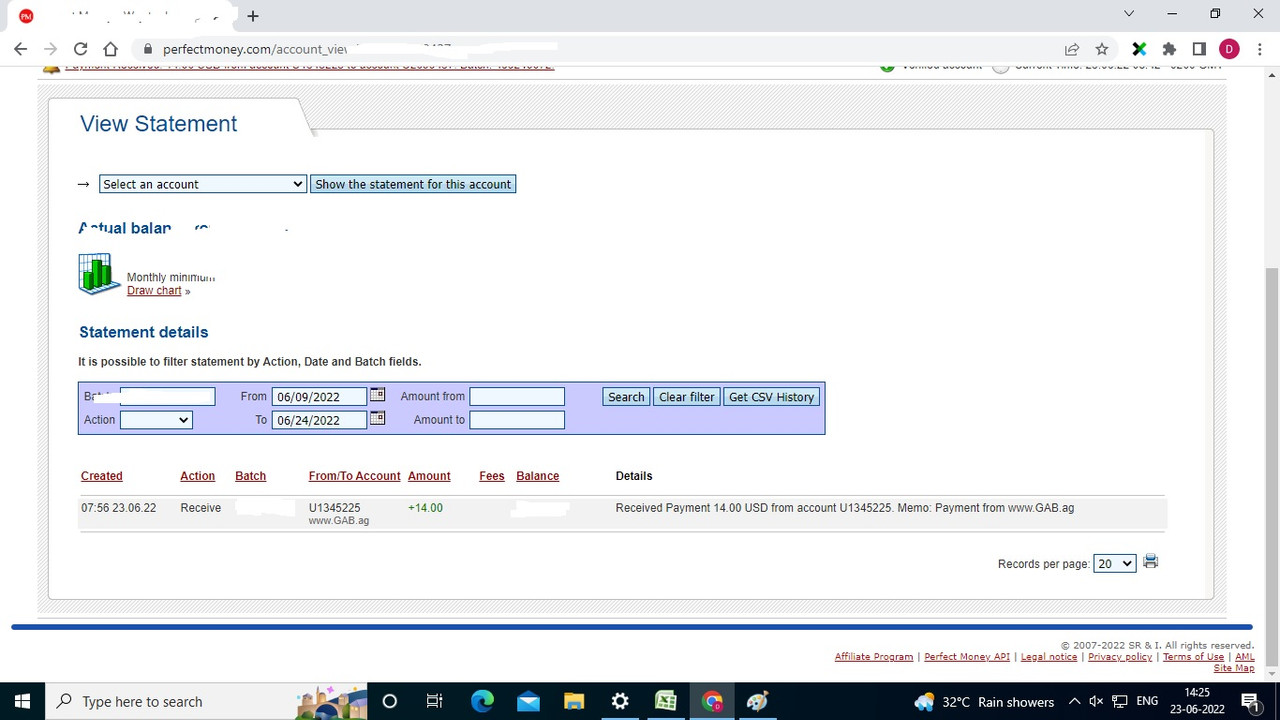Open a new browser tab

click(253, 16)
